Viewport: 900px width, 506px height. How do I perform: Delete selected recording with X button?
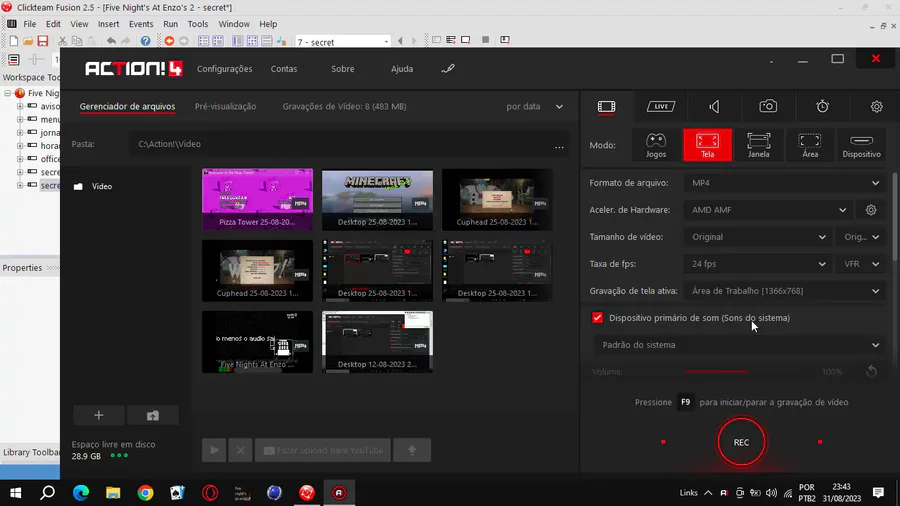point(240,450)
